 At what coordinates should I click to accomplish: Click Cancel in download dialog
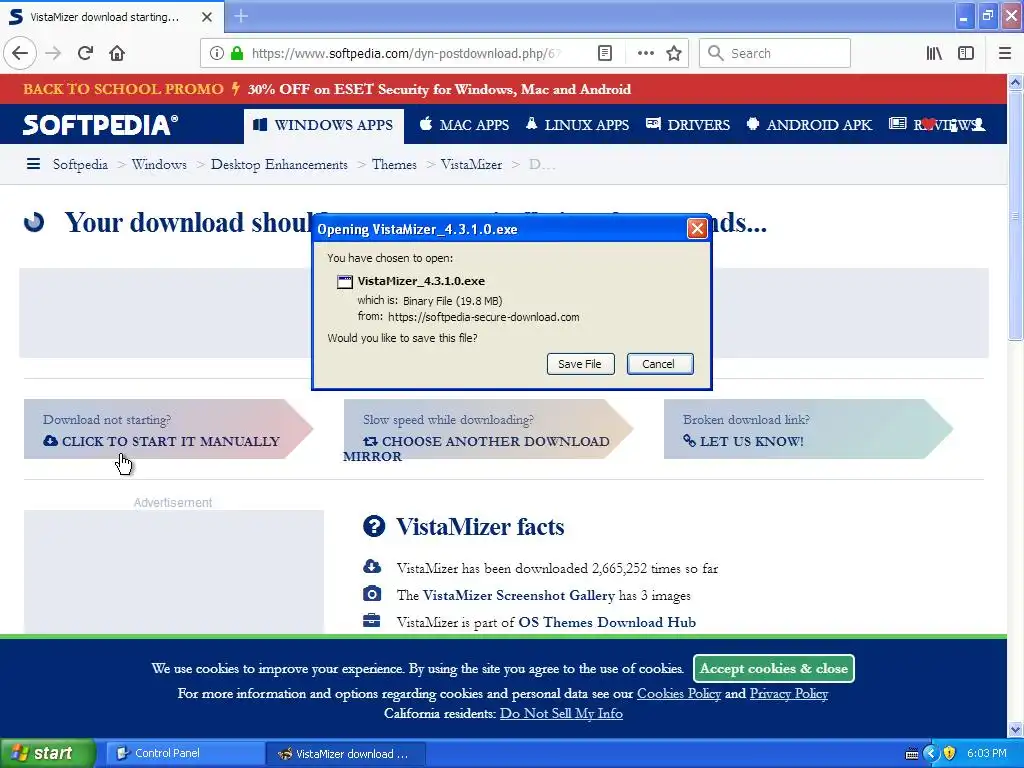660,364
